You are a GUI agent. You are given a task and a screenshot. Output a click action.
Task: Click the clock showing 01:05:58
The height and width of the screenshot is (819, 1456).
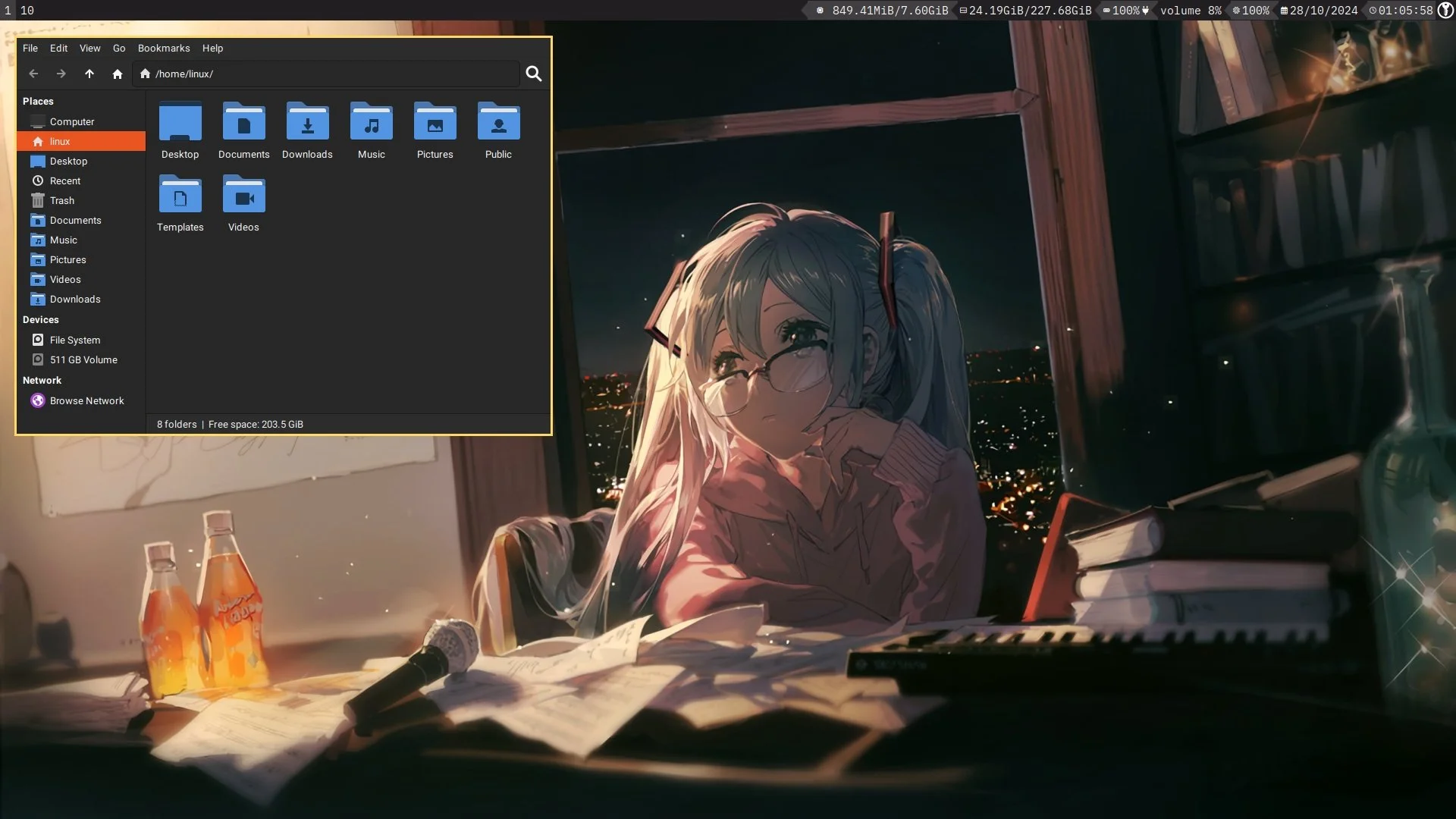coord(1401,10)
